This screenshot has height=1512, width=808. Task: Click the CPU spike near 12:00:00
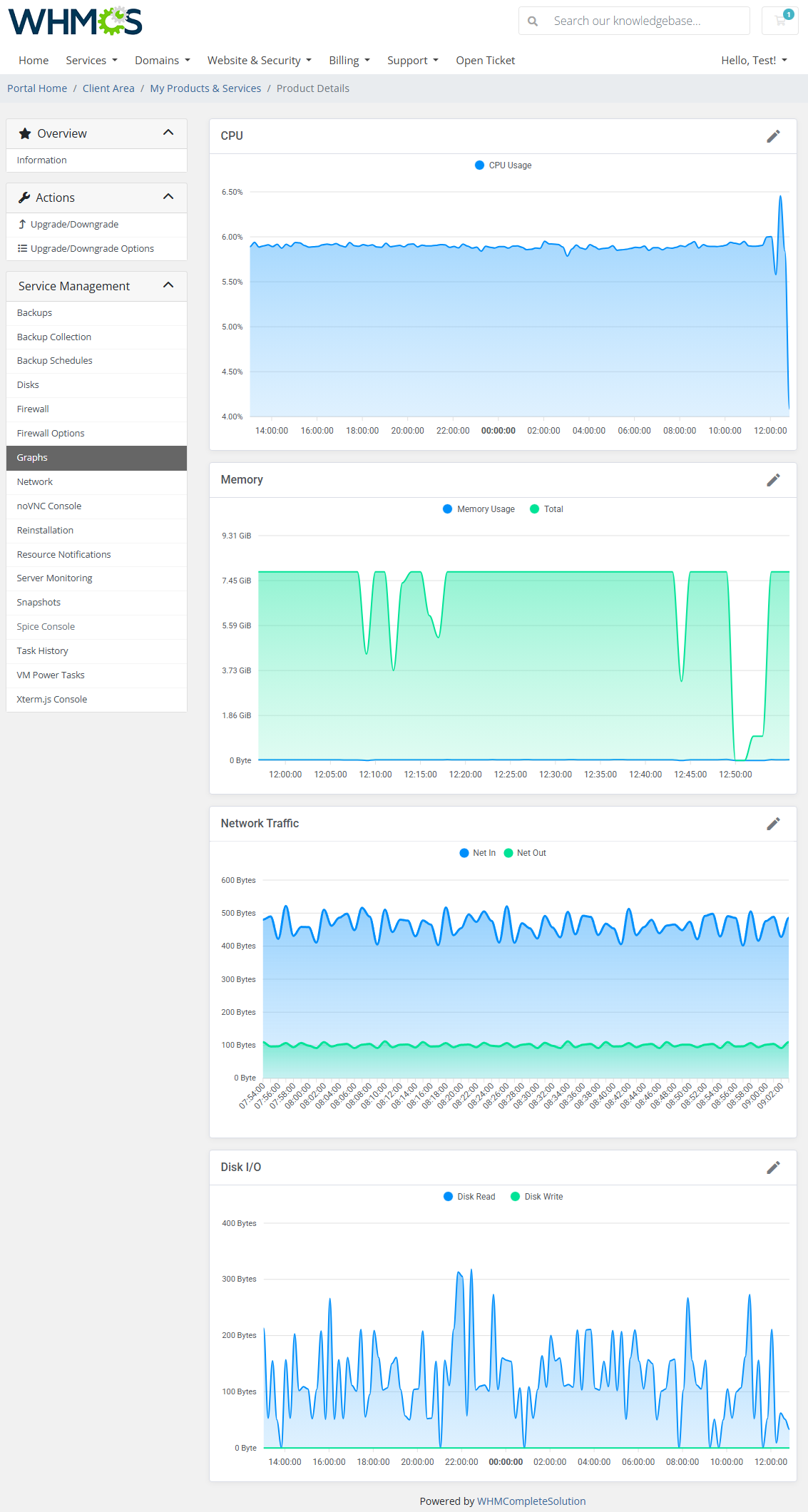[x=780, y=197]
